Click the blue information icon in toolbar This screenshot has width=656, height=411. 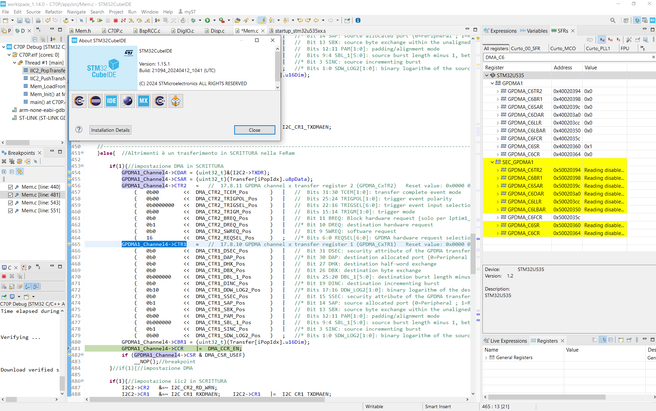point(358,20)
